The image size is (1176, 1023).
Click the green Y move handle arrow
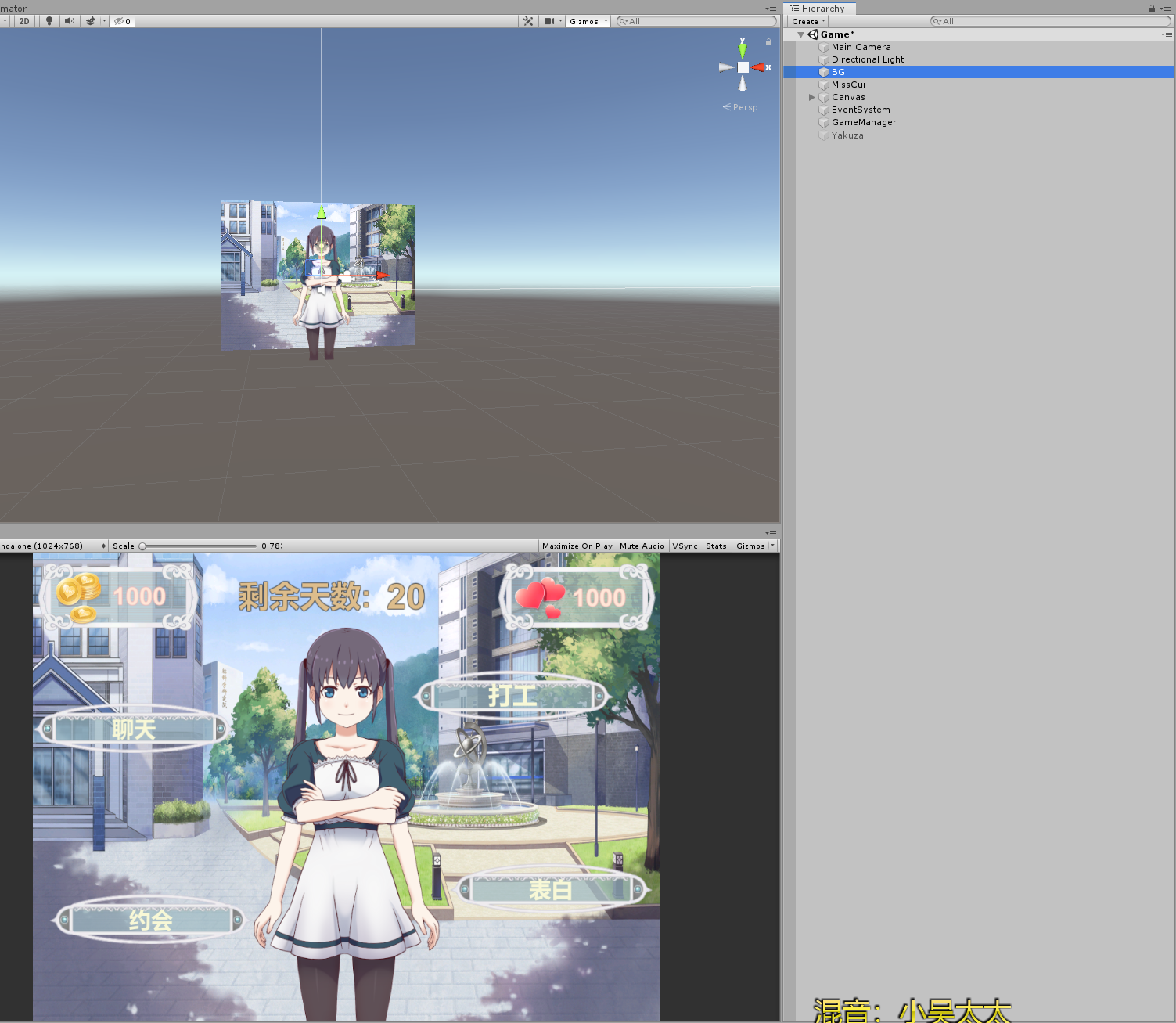click(321, 213)
